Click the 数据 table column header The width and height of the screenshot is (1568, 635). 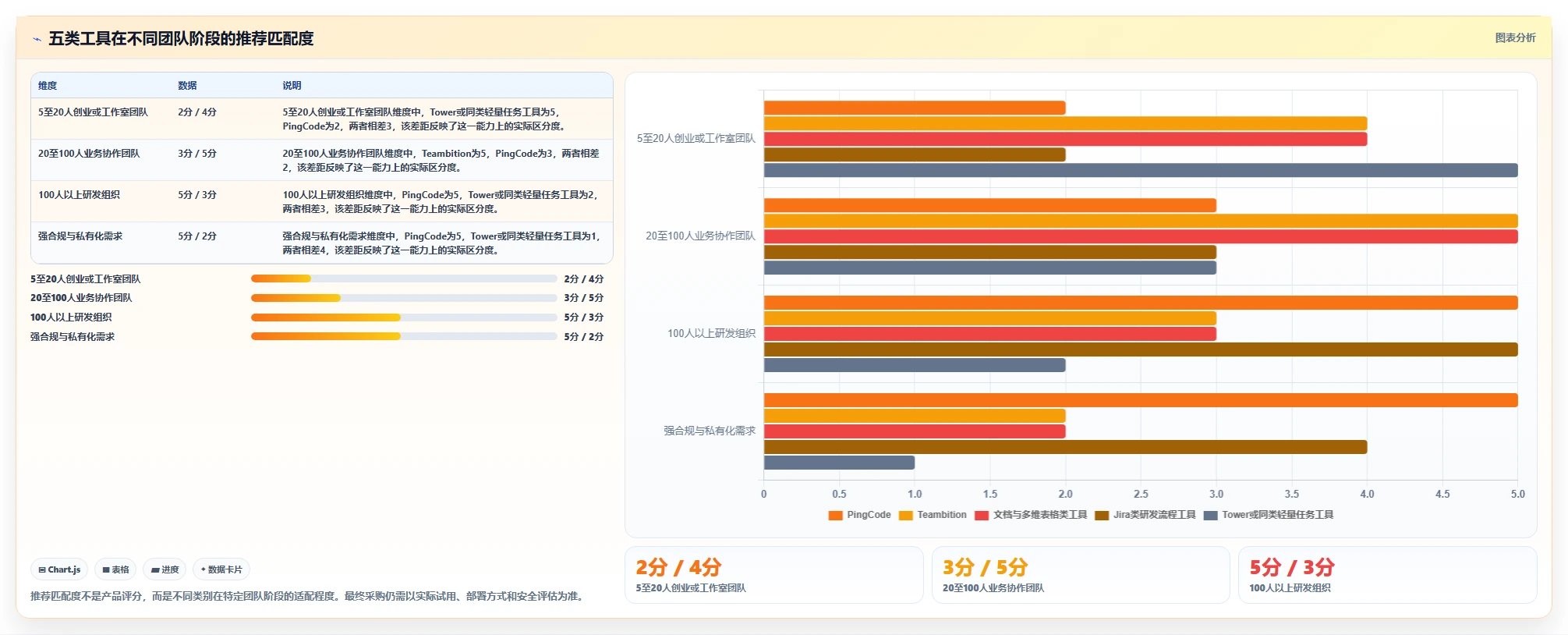pos(187,86)
